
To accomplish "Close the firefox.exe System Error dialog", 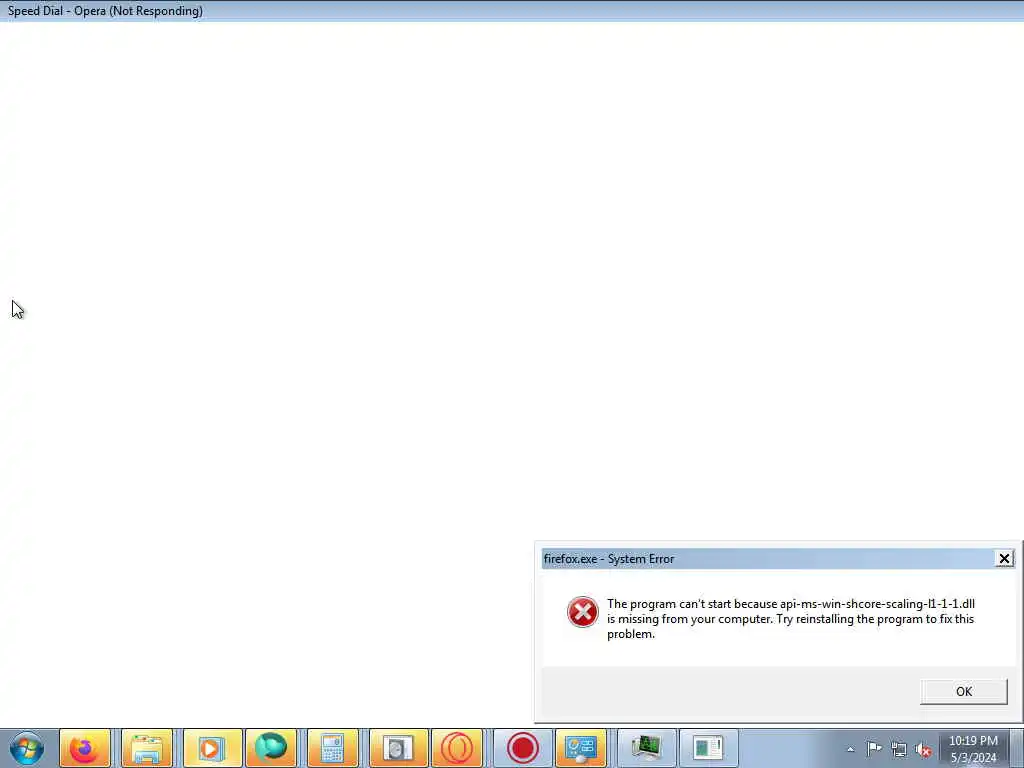I will tap(1004, 558).
